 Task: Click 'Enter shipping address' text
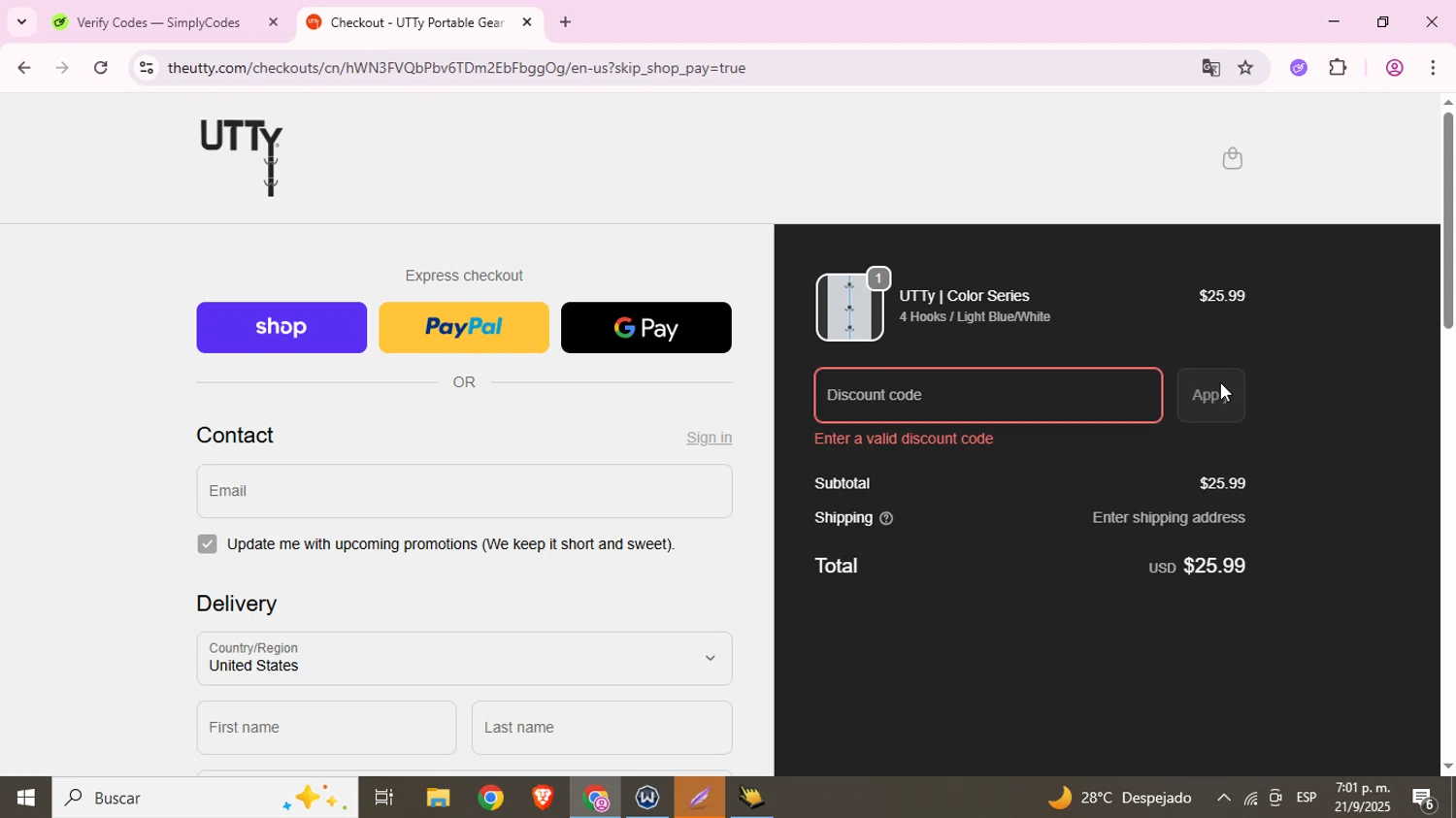point(1169,518)
